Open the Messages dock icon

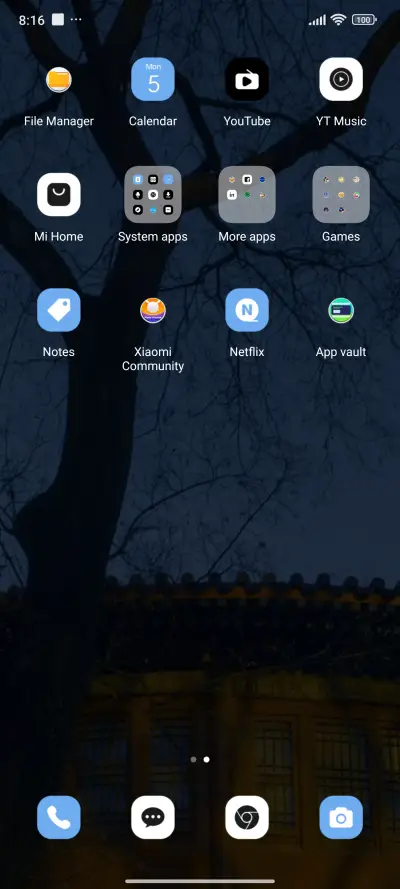[x=153, y=817]
